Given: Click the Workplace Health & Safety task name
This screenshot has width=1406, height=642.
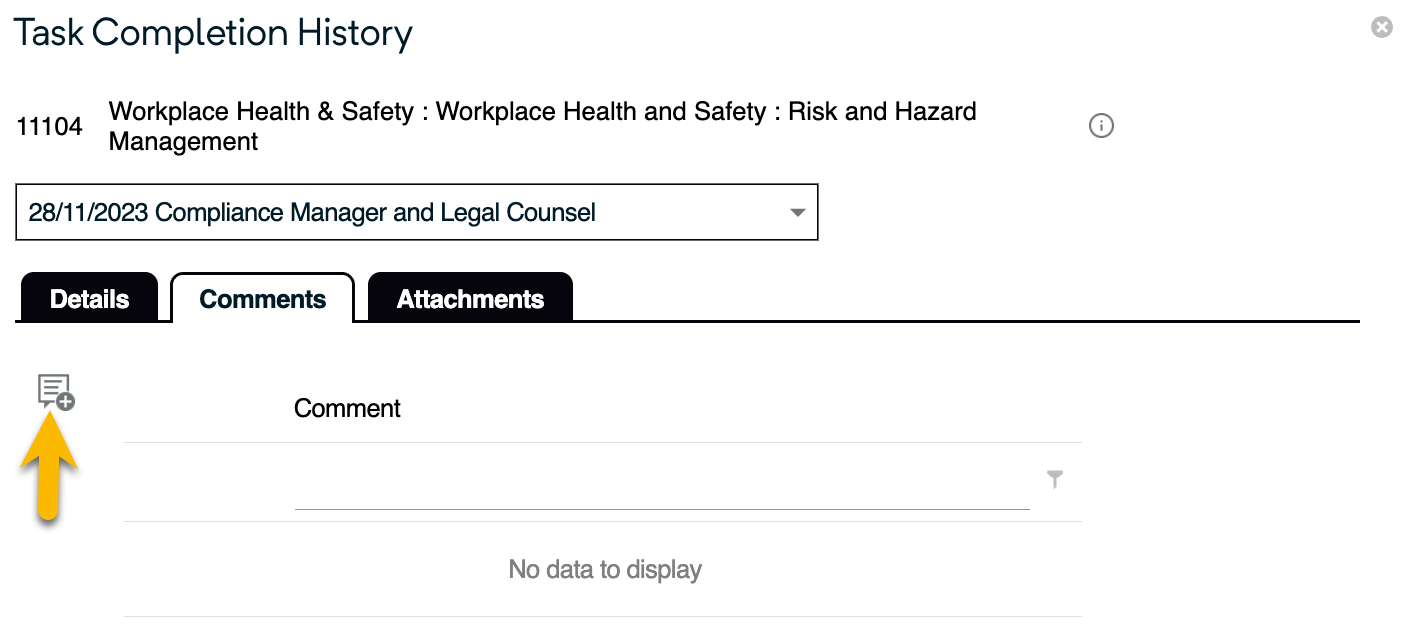Looking at the screenshot, I should point(542,126).
